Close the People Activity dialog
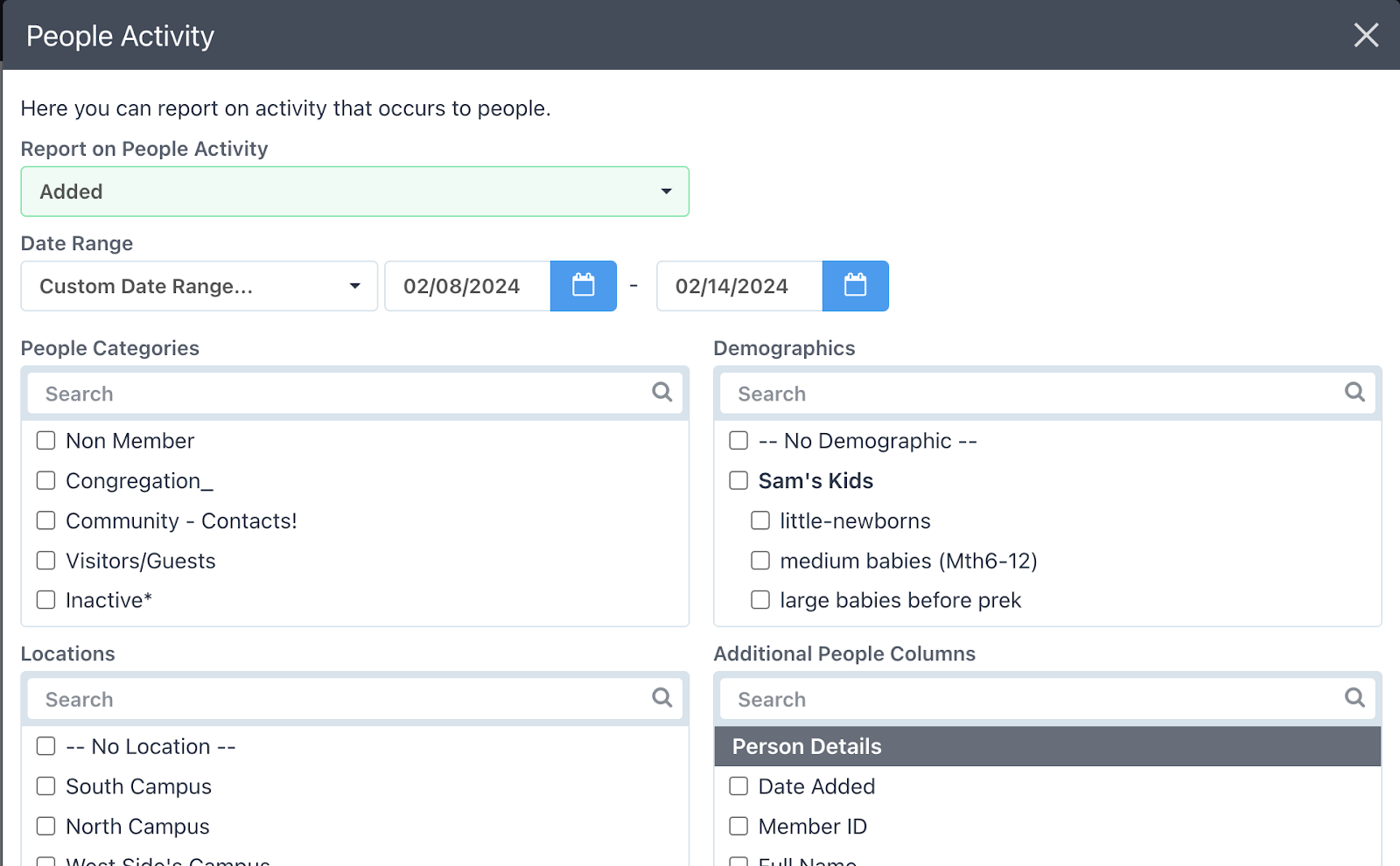The image size is (1400, 866). pos(1366,35)
